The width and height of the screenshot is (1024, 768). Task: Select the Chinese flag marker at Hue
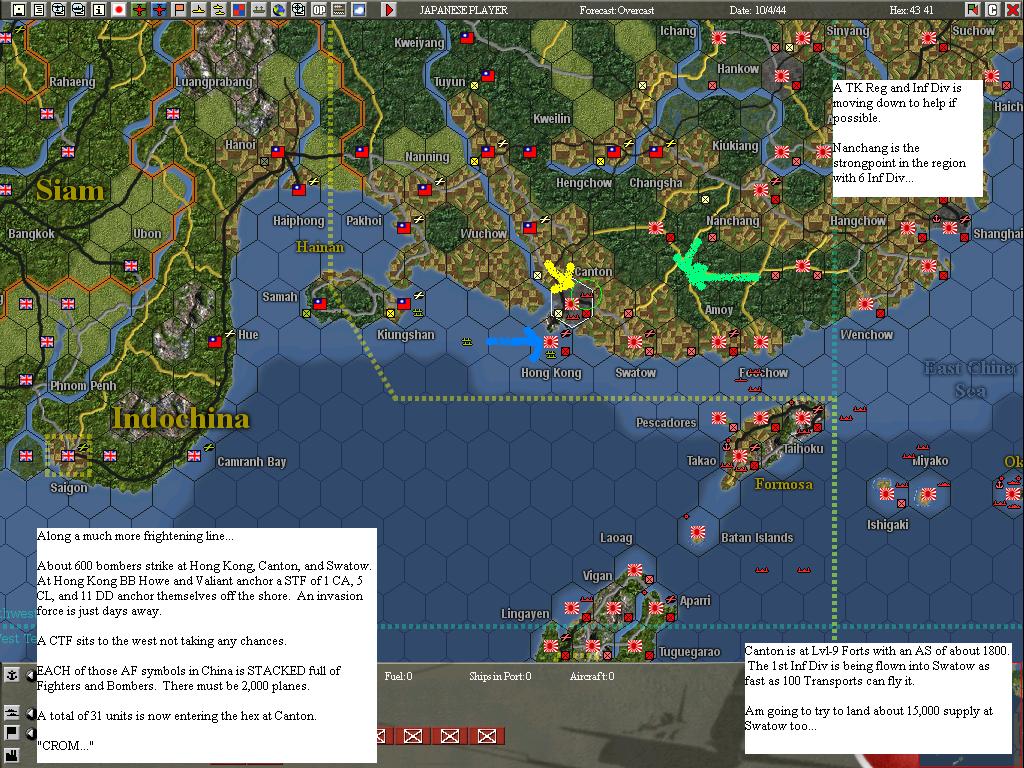215,342
